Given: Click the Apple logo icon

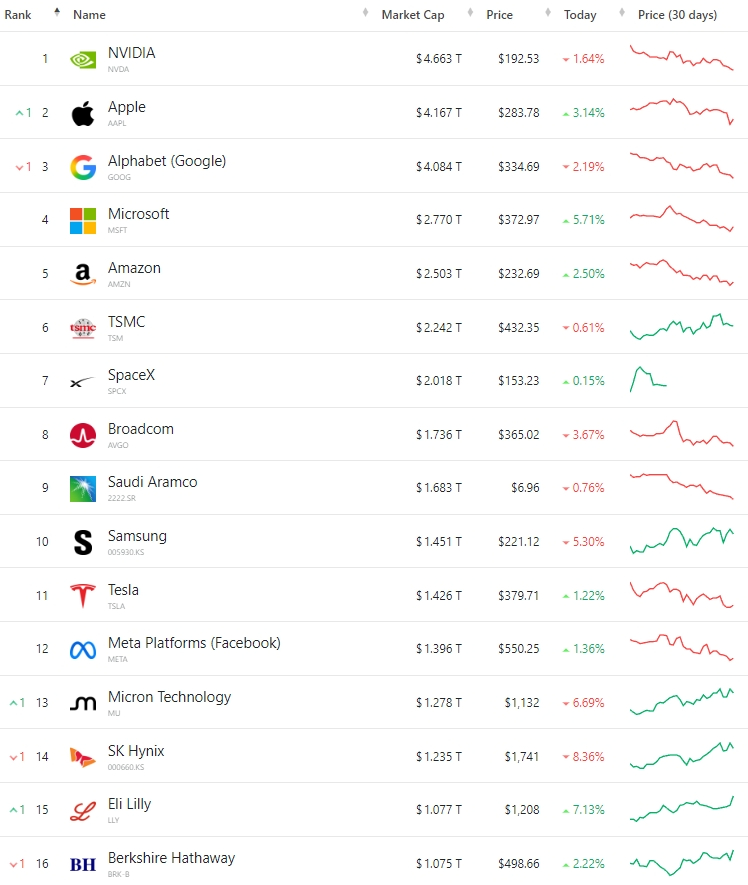Looking at the screenshot, I should click(83, 113).
